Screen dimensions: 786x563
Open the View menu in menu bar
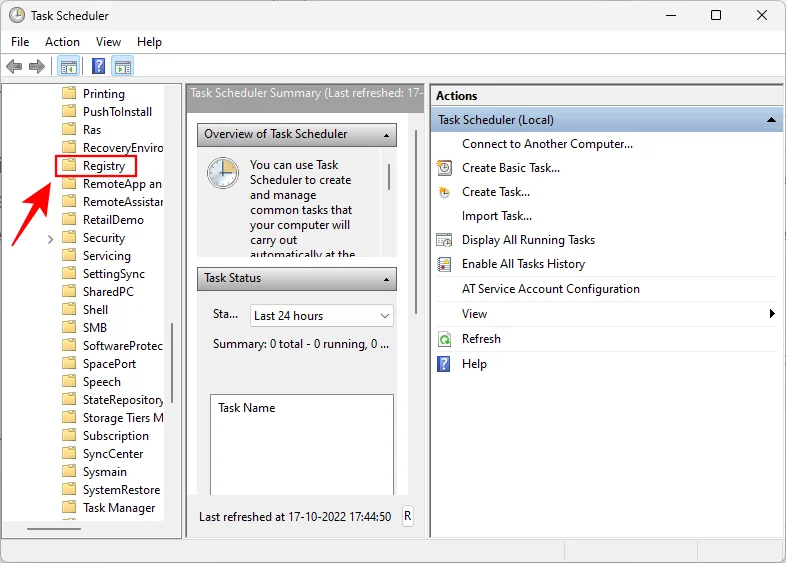tap(108, 42)
